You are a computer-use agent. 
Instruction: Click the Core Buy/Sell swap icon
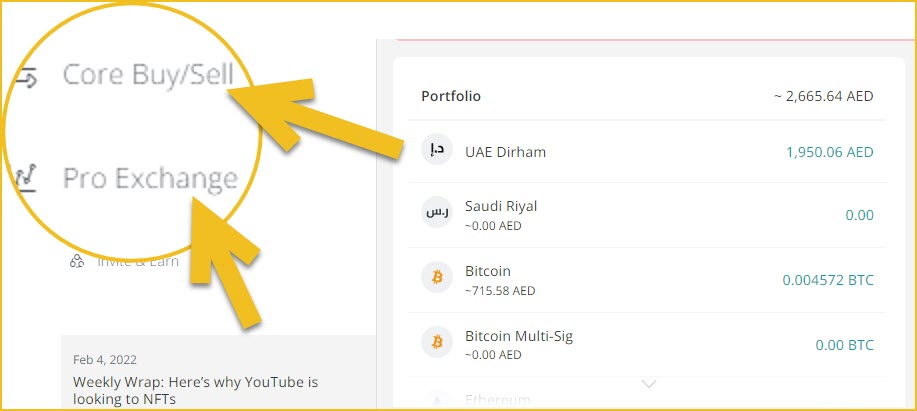tap(26, 77)
